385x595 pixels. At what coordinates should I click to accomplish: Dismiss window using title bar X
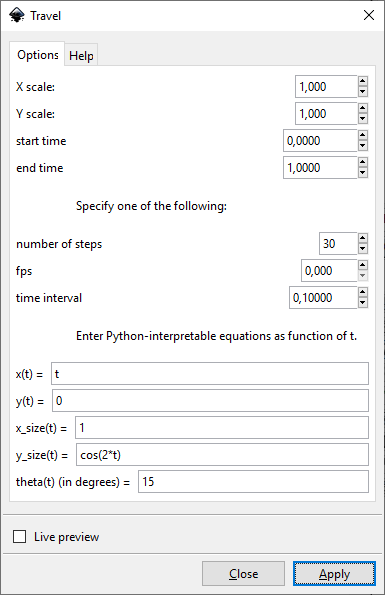(369, 16)
